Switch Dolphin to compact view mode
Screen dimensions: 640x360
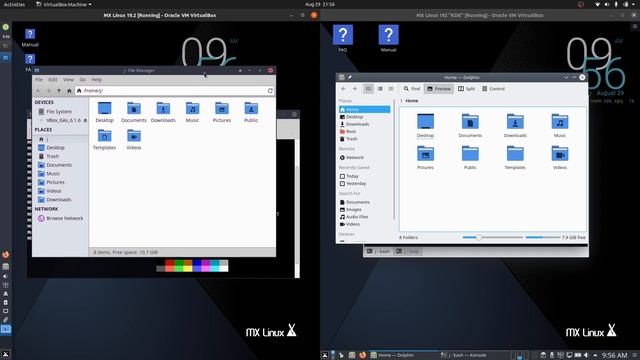click(x=380, y=89)
